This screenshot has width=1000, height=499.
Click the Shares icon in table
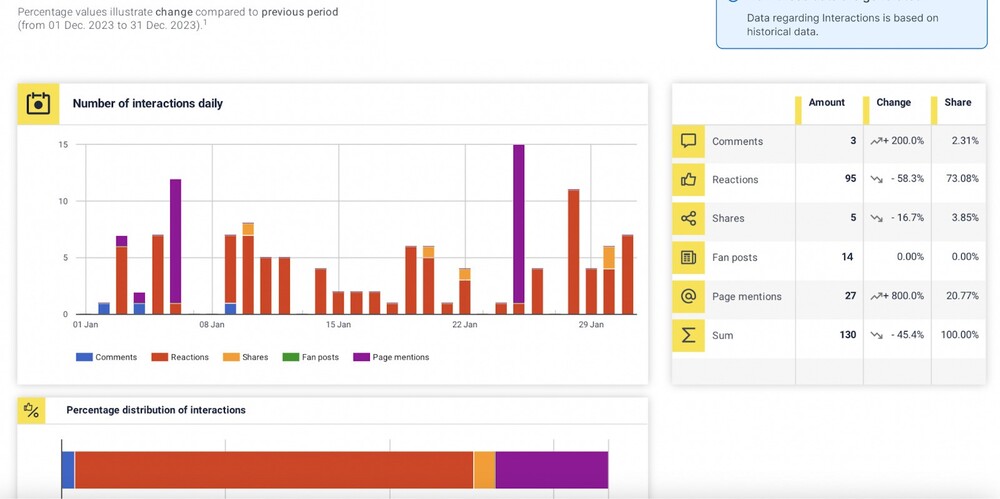(688, 218)
